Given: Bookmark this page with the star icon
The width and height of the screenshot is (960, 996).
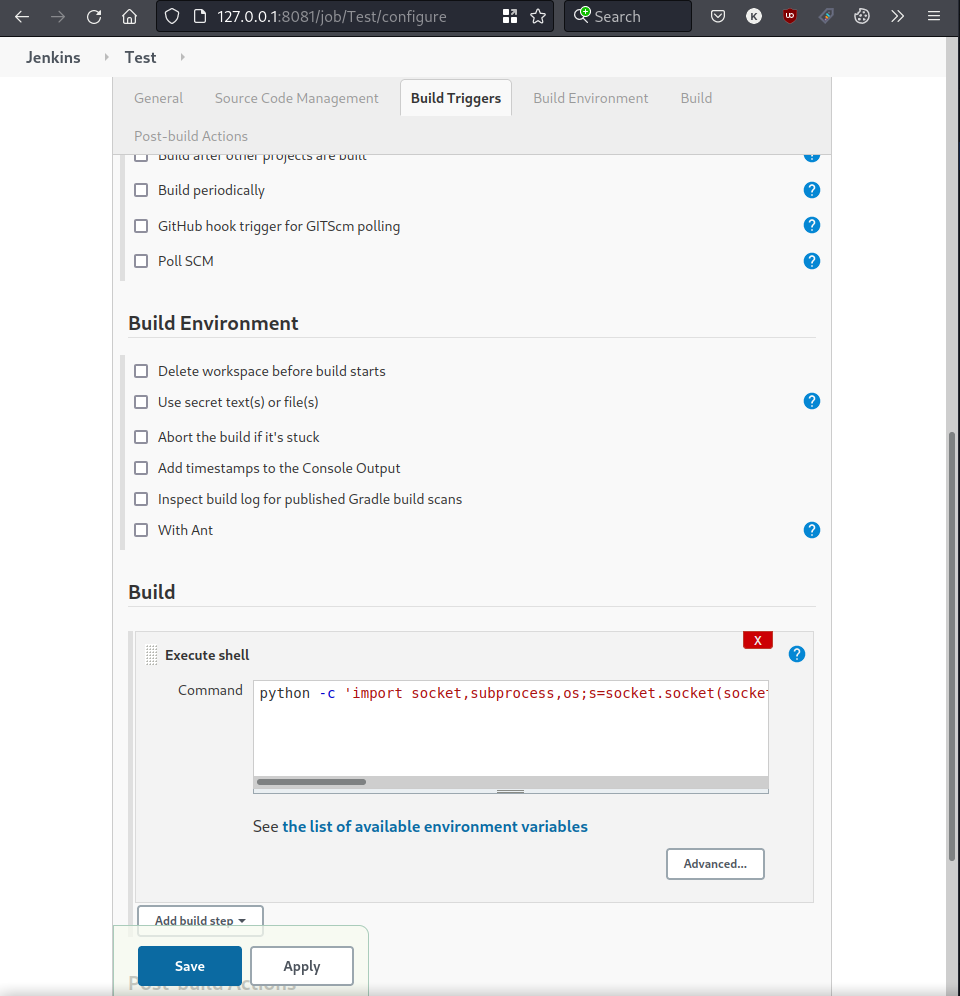Looking at the screenshot, I should (x=537, y=17).
